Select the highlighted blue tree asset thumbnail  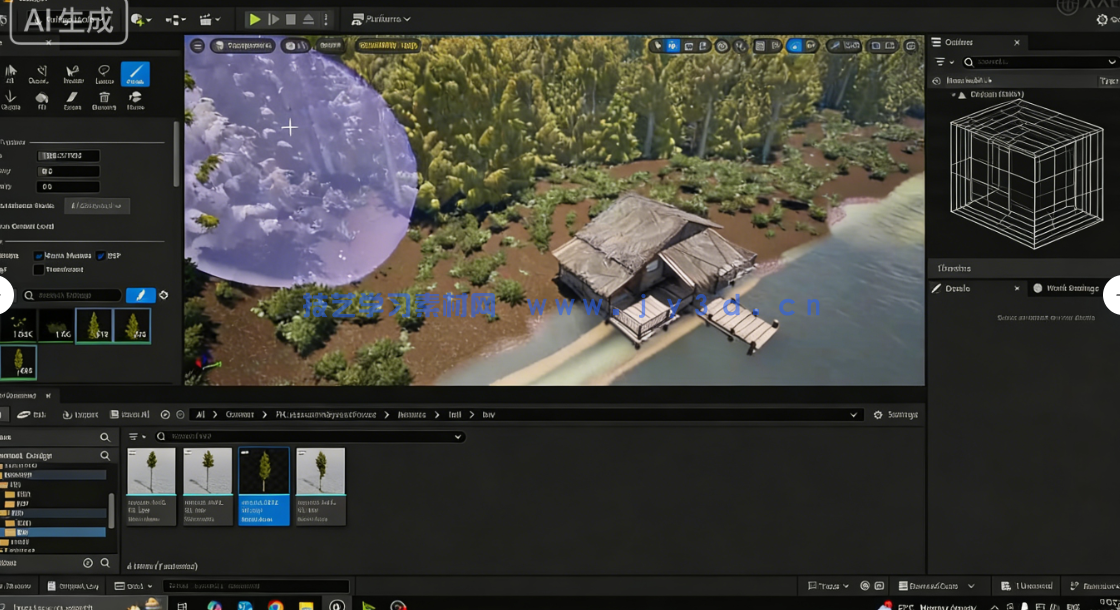pos(264,485)
